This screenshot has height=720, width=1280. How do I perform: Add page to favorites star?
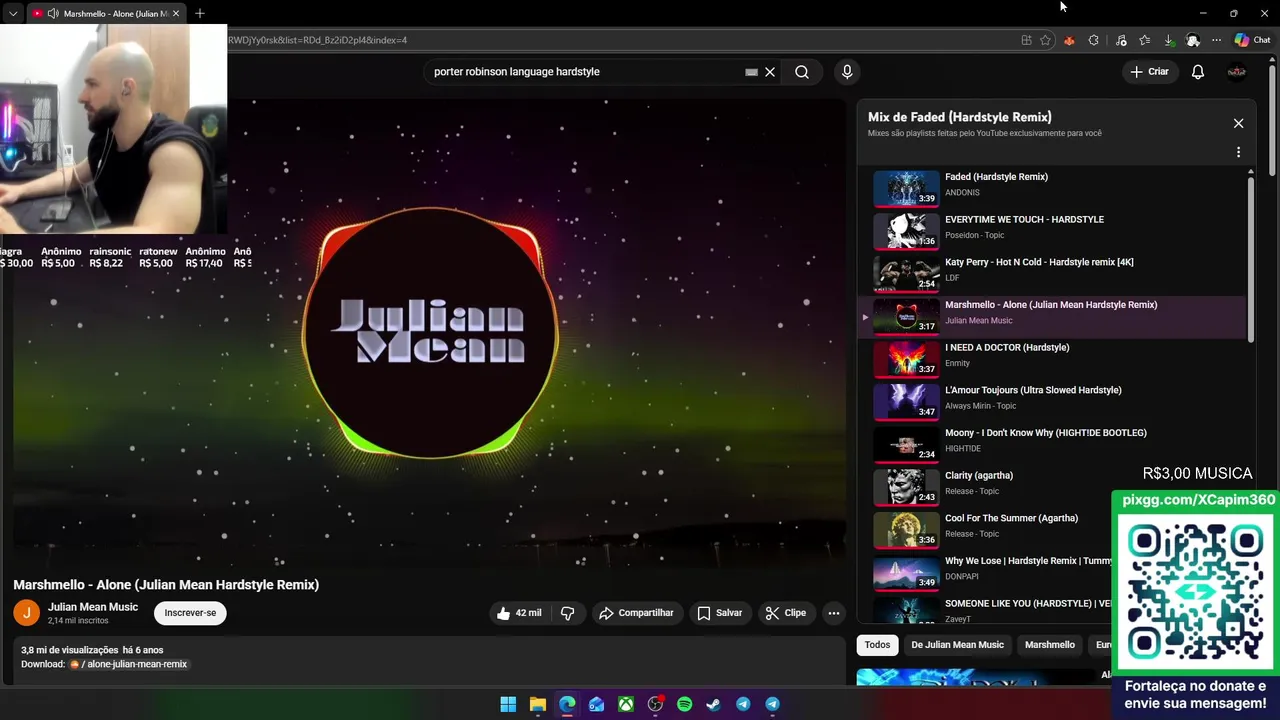[x=1045, y=40]
